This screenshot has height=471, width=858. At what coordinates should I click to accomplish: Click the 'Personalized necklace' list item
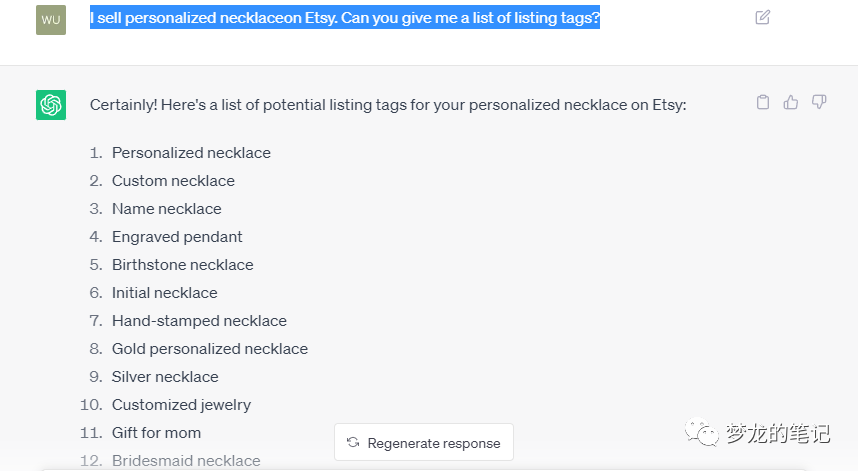point(191,153)
